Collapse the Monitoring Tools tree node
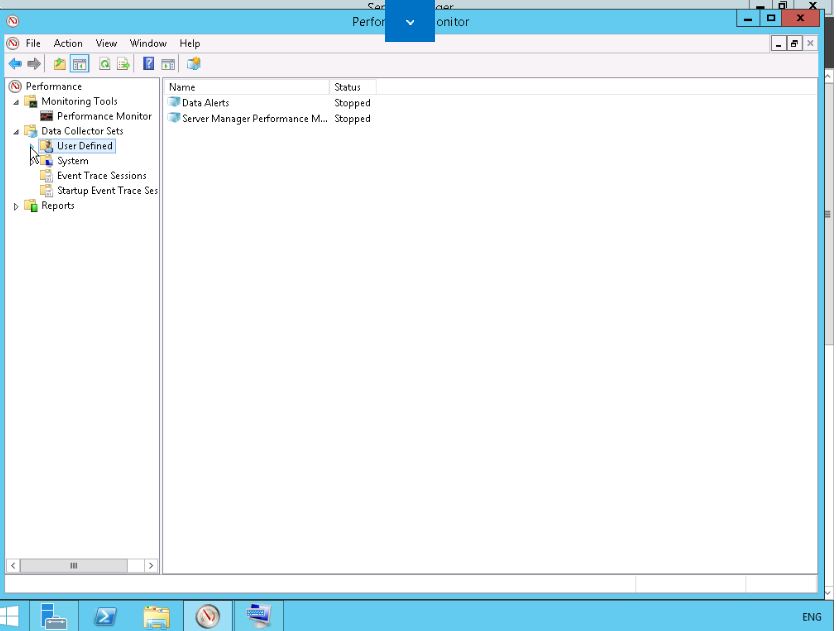 (x=16, y=102)
